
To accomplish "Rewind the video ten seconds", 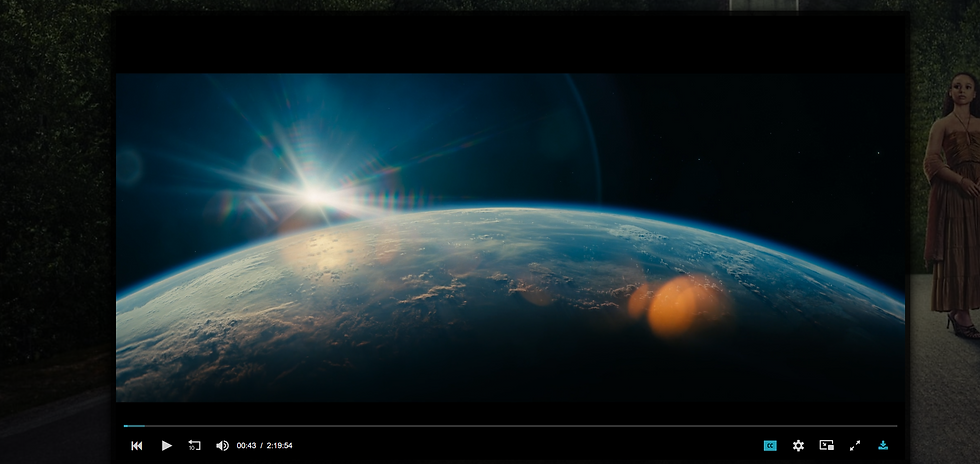I will click(x=194, y=446).
